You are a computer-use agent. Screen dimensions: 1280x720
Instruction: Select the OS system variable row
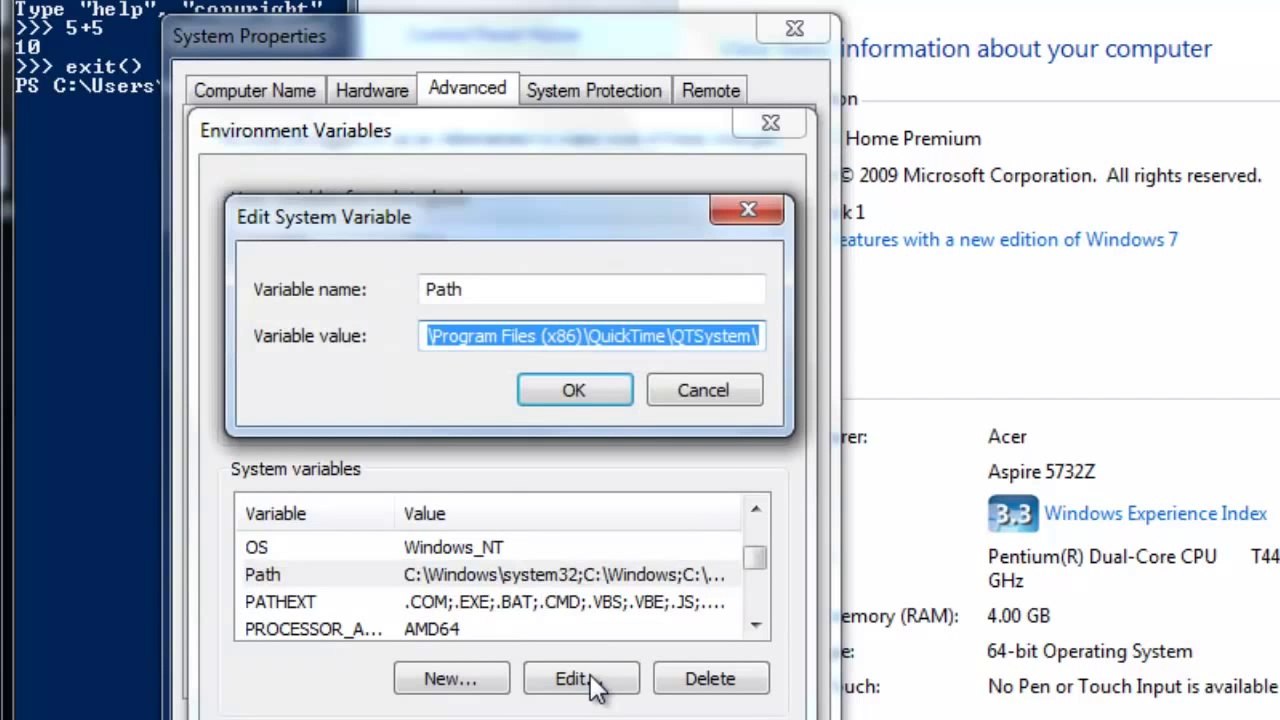(490, 547)
